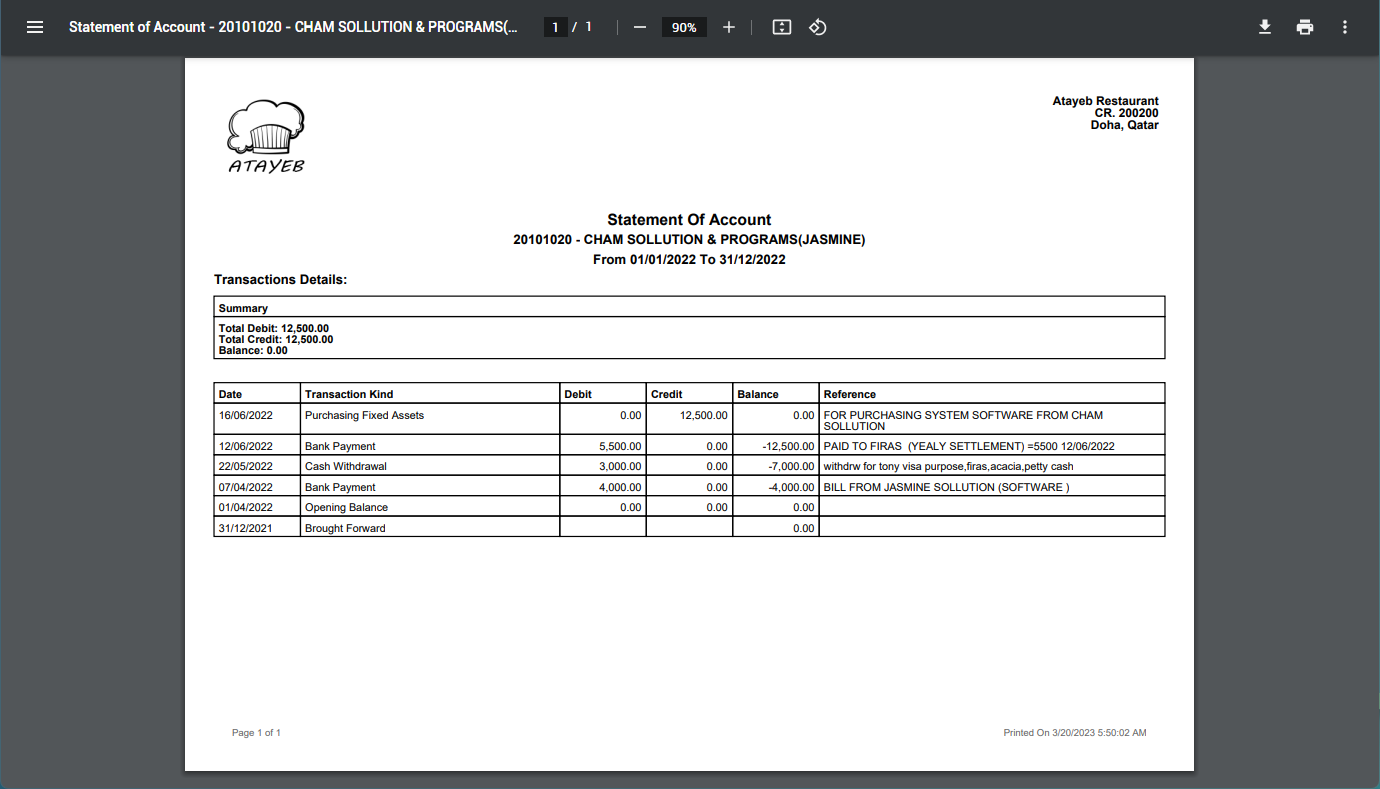Image resolution: width=1380 pixels, height=789 pixels.
Task: Click the Printed On 3/20/2023 timestamp
Action: (x=1075, y=733)
